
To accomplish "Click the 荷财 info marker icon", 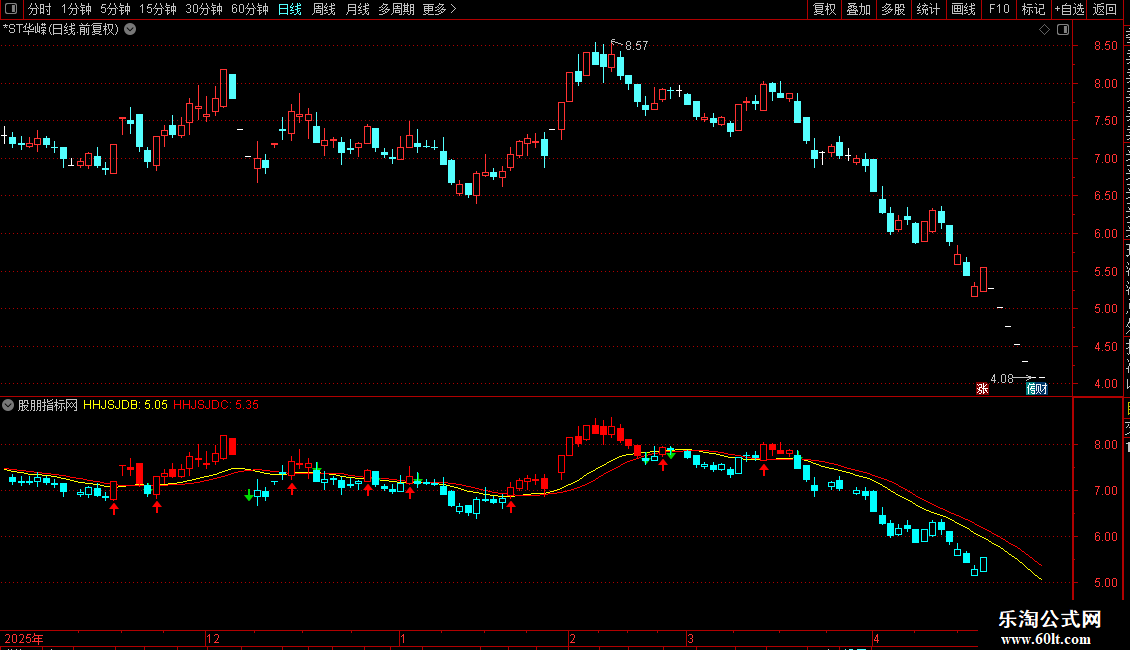I will point(1036,388).
